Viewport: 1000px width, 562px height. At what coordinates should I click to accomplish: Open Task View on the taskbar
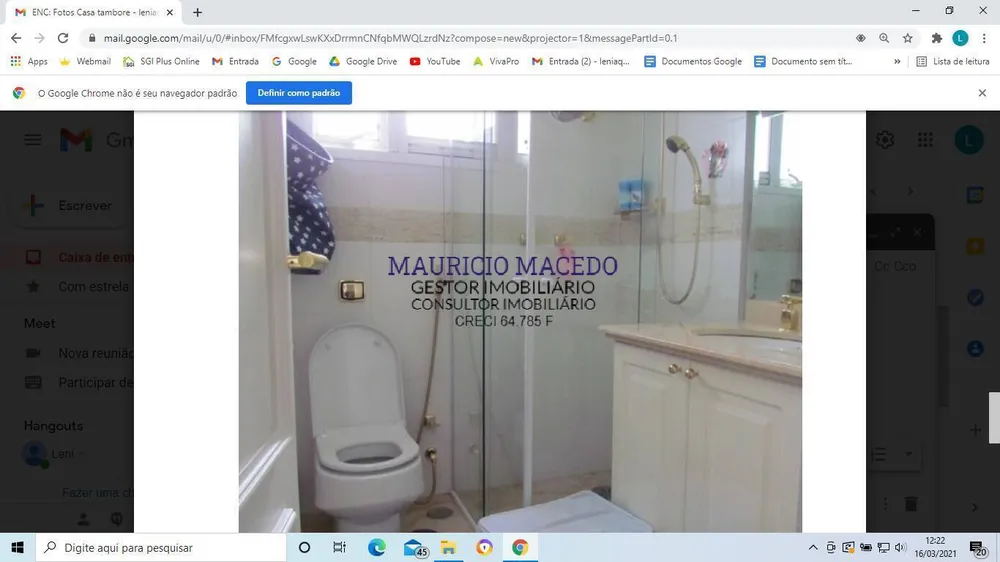coord(339,547)
